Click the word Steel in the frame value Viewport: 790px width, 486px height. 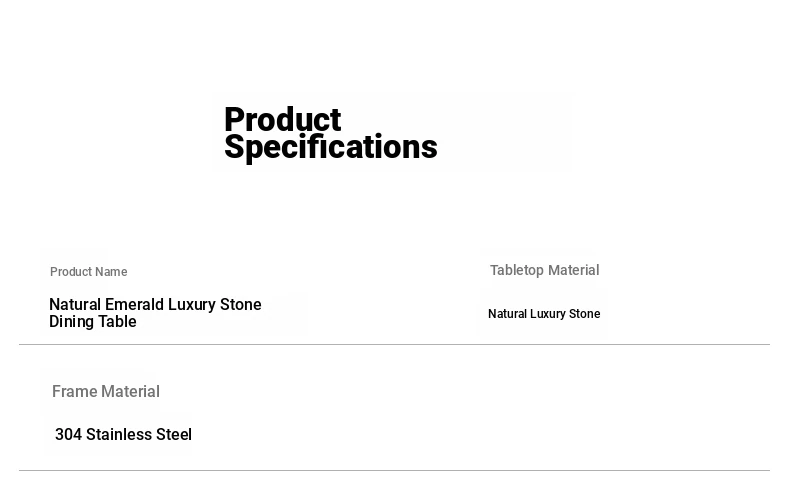point(175,435)
